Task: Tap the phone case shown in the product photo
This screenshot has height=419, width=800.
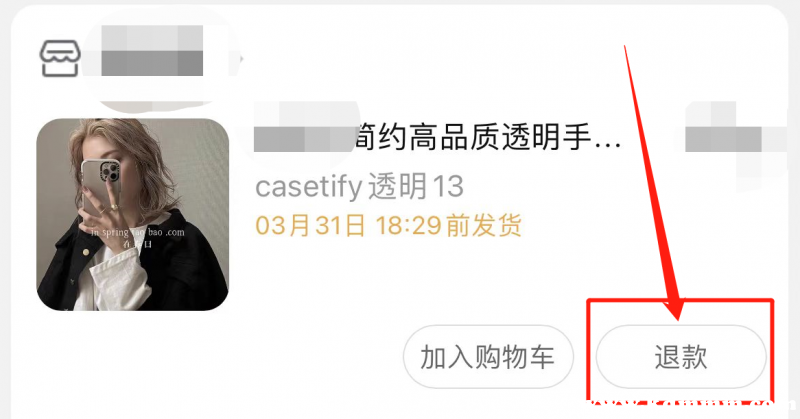Action: coord(101,186)
